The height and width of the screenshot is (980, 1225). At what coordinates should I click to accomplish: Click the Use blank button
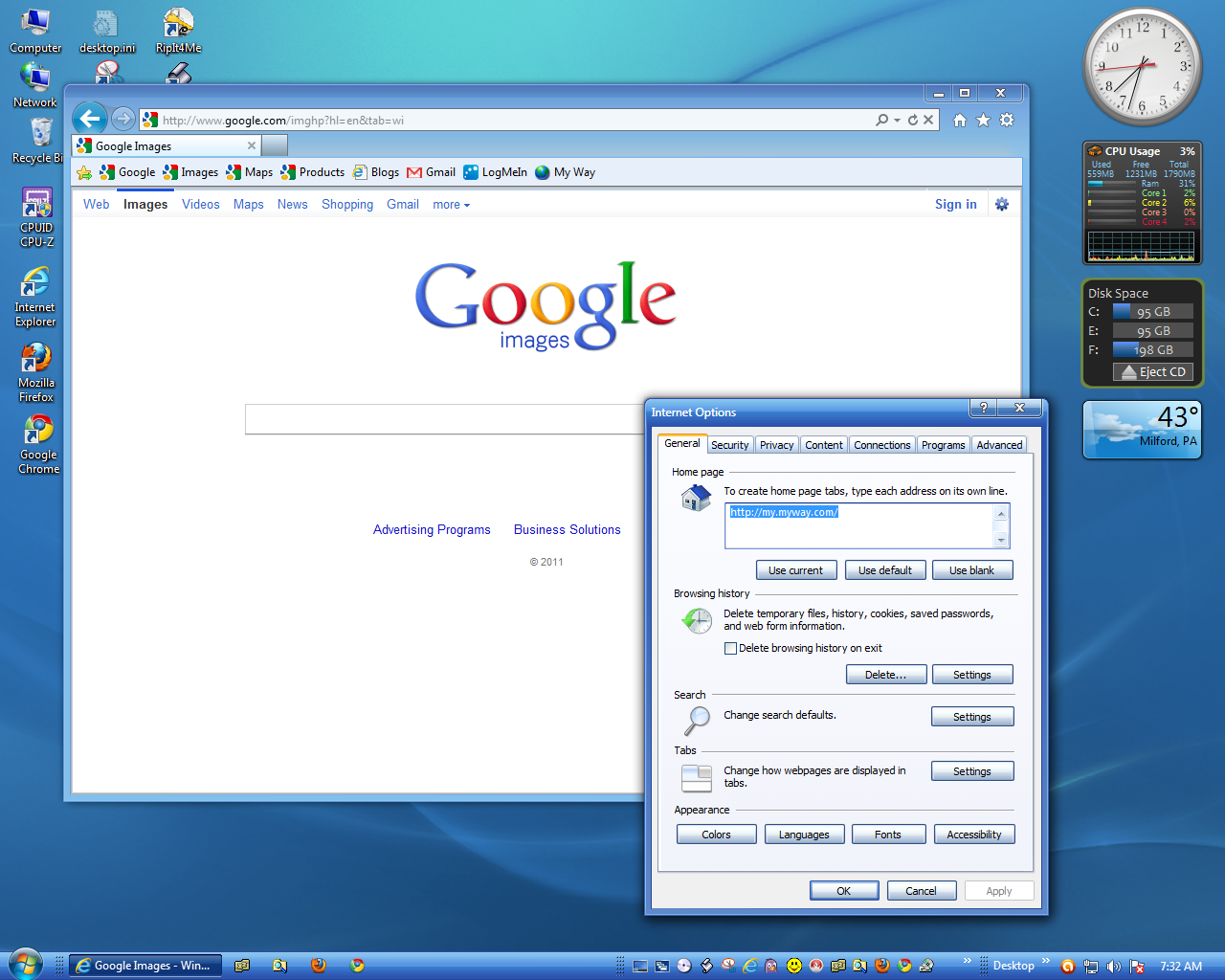[x=972, y=570]
